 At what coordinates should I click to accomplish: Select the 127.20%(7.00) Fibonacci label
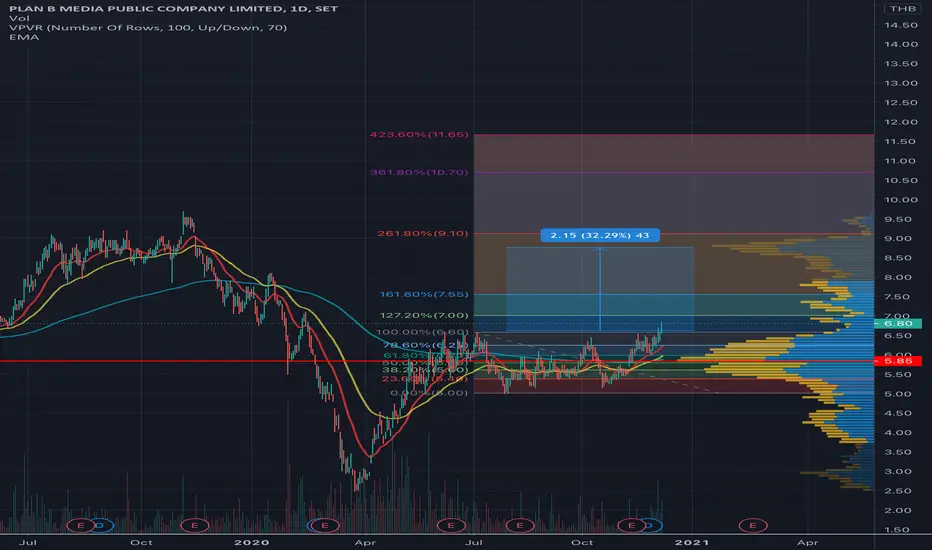(x=424, y=315)
